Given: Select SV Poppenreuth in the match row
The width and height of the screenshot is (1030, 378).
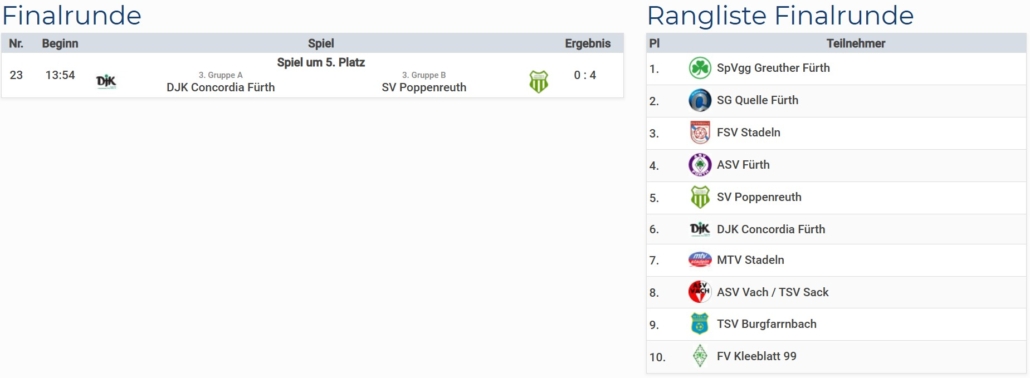Looking at the screenshot, I should click(424, 87).
